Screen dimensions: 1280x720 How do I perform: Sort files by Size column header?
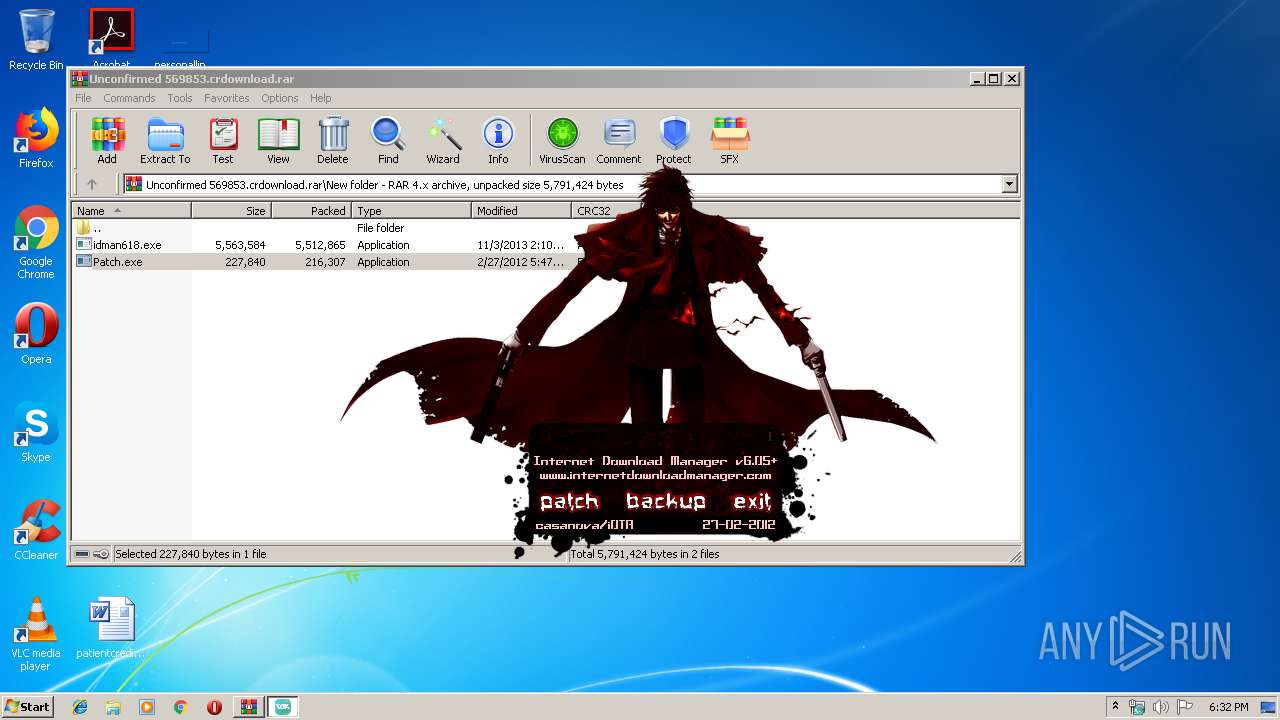click(231, 211)
